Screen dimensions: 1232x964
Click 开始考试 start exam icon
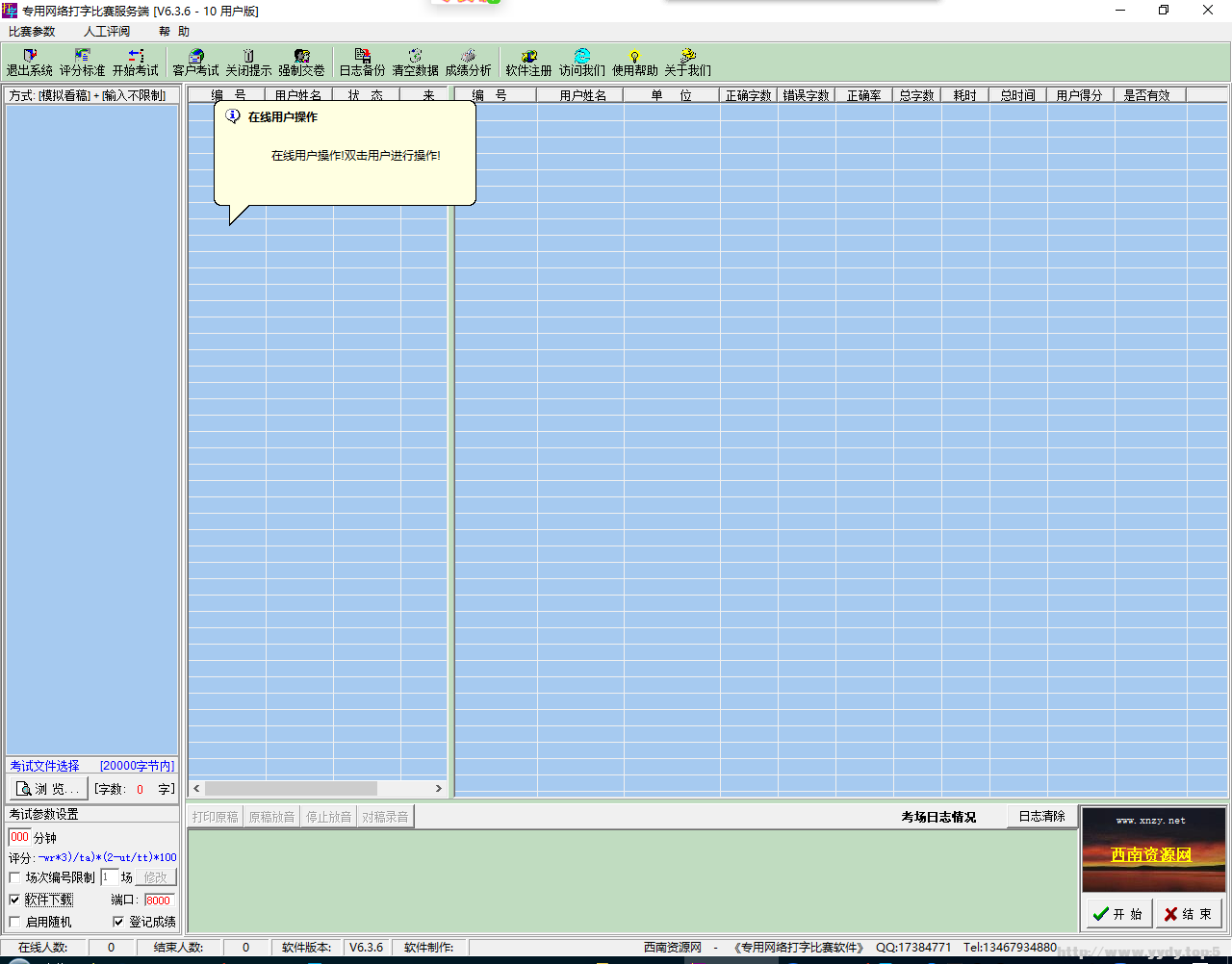pyautogui.click(x=135, y=63)
